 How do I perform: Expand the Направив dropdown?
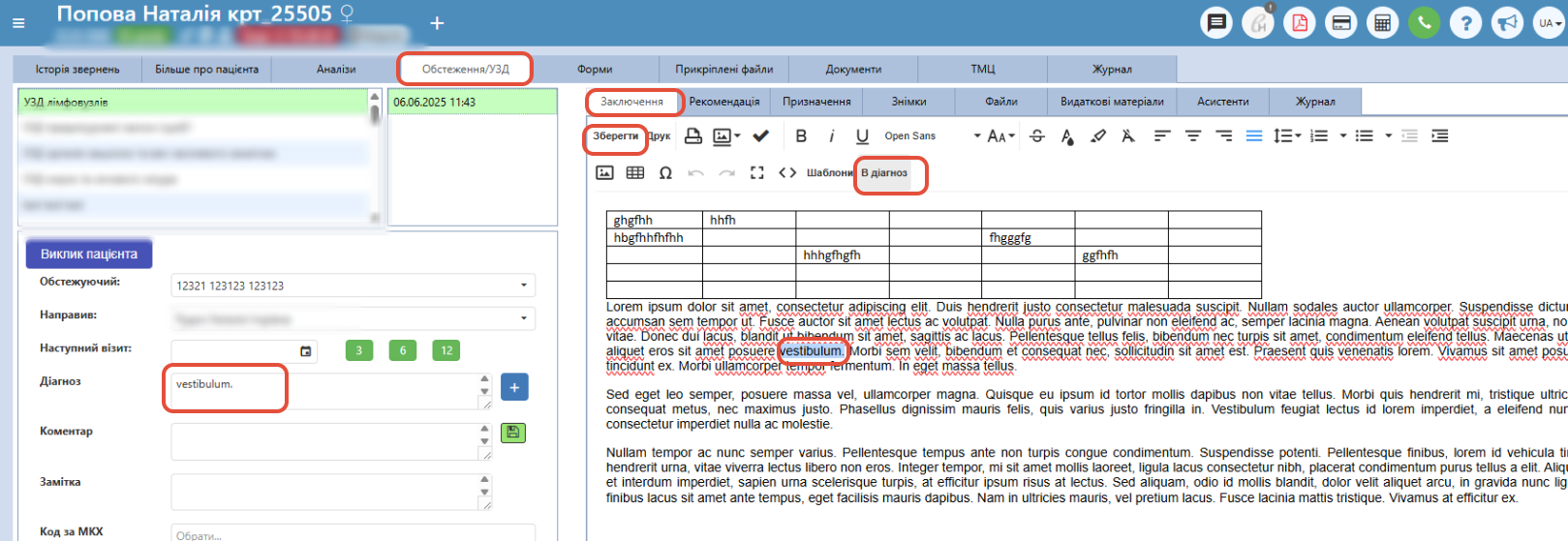tap(524, 317)
